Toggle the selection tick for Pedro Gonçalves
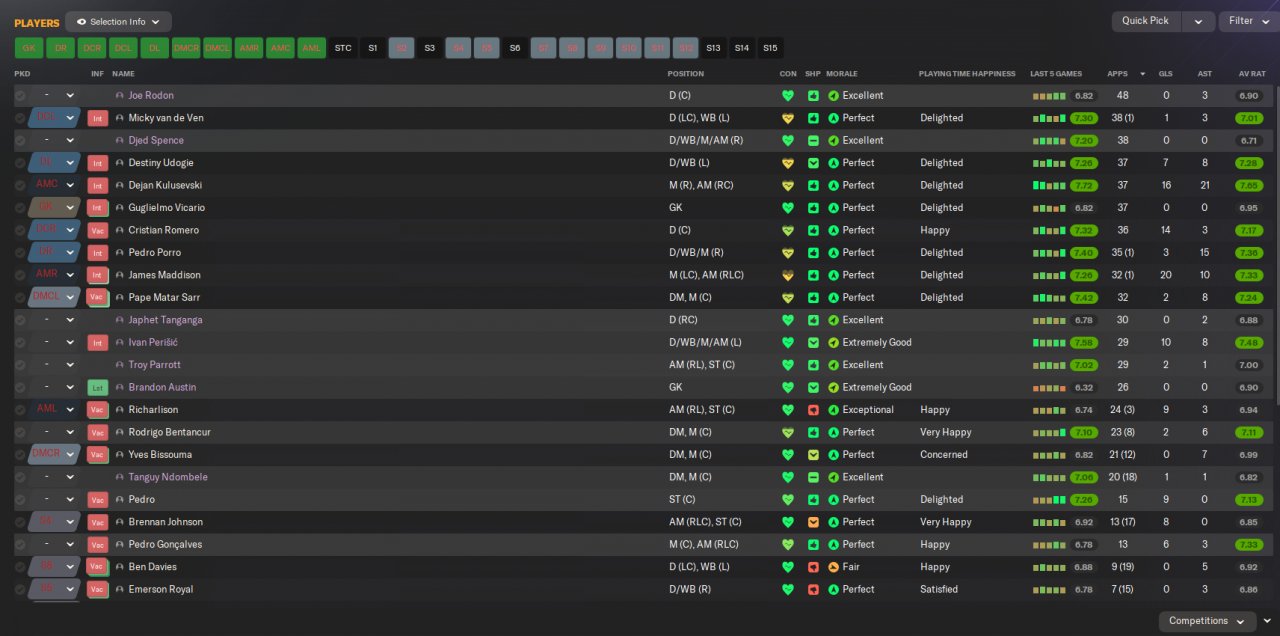This screenshot has height=636, width=1280. 20,544
